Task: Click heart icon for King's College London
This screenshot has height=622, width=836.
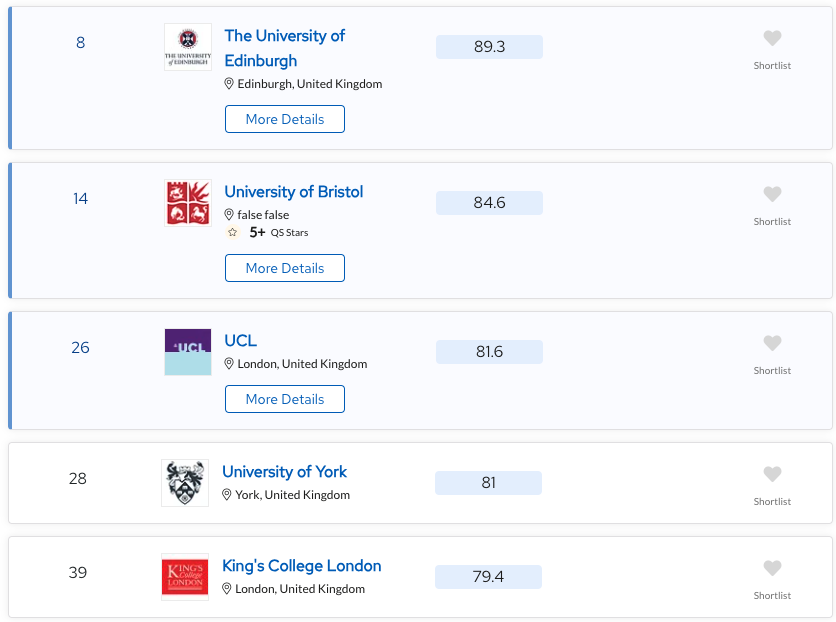Action: pos(772,568)
